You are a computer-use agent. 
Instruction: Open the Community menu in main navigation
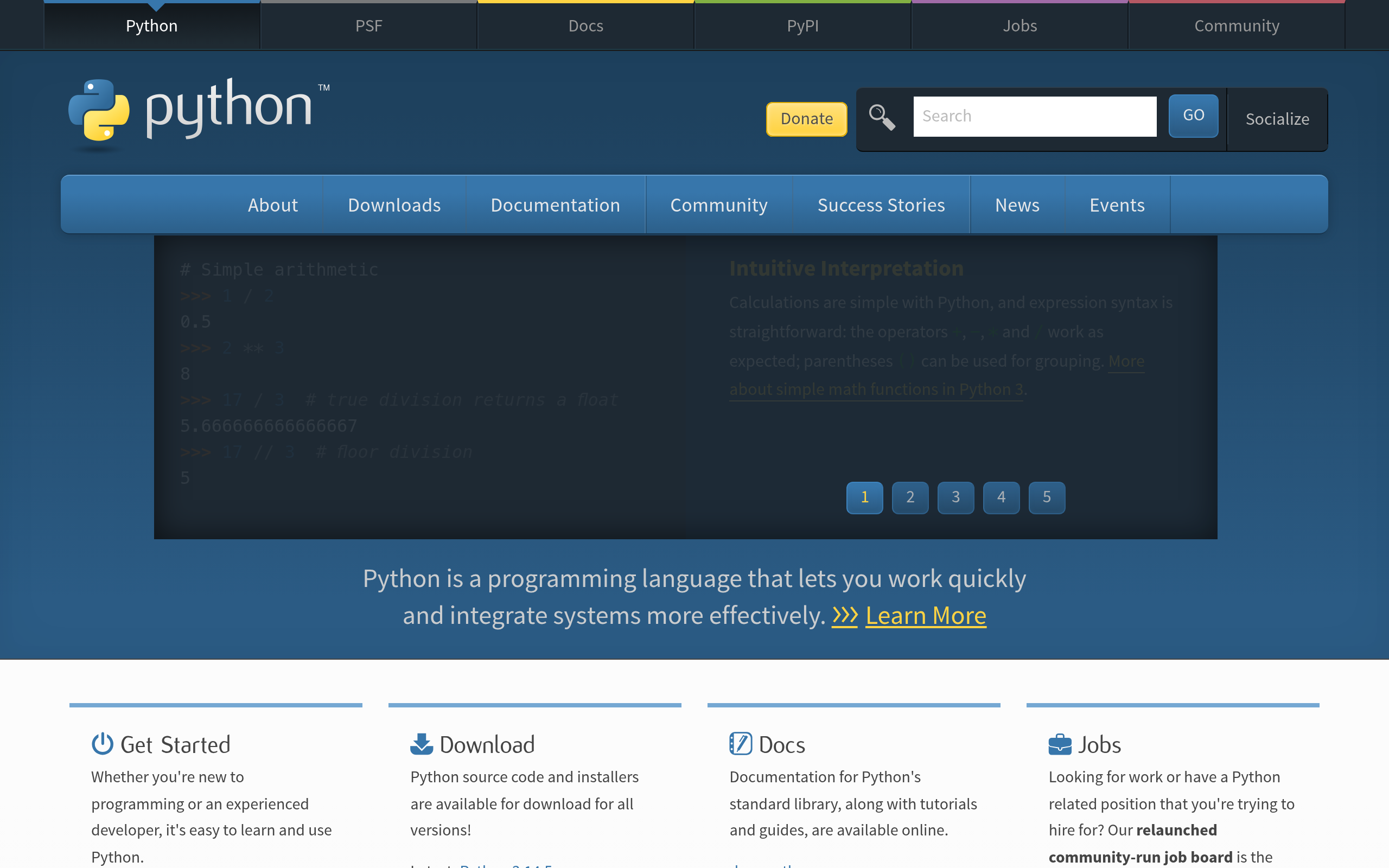(718, 205)
